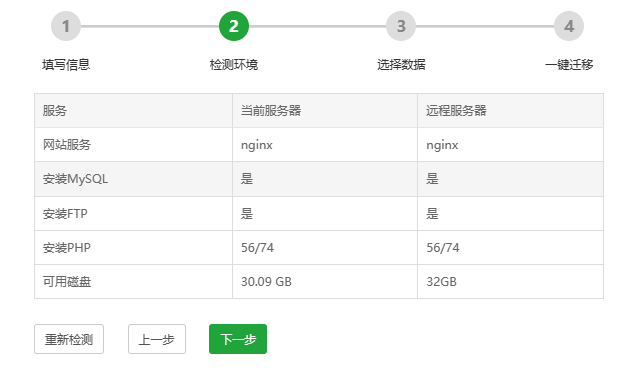Click step 1 circle icon
Screen dimensions: 628x373
66,26
